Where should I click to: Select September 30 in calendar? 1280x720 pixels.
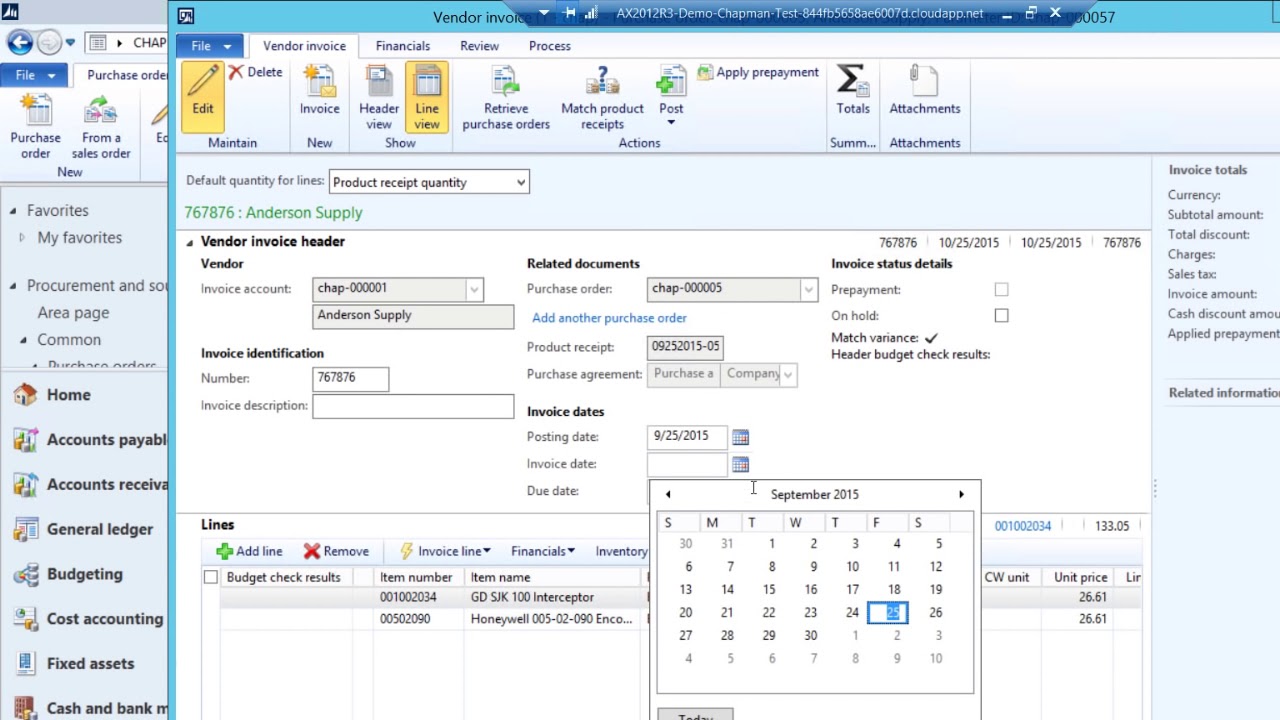click(x=810, y=636)
